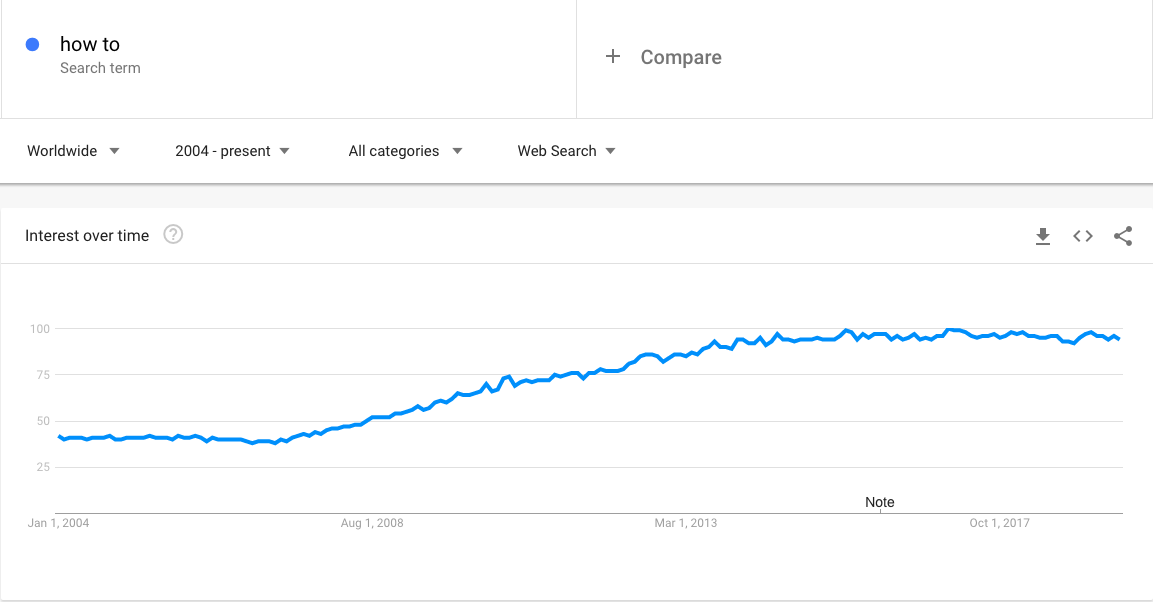Open the "Web Search" type dropdown
The height and width of the screenshot is (602, 1153).
click(566, 151)
